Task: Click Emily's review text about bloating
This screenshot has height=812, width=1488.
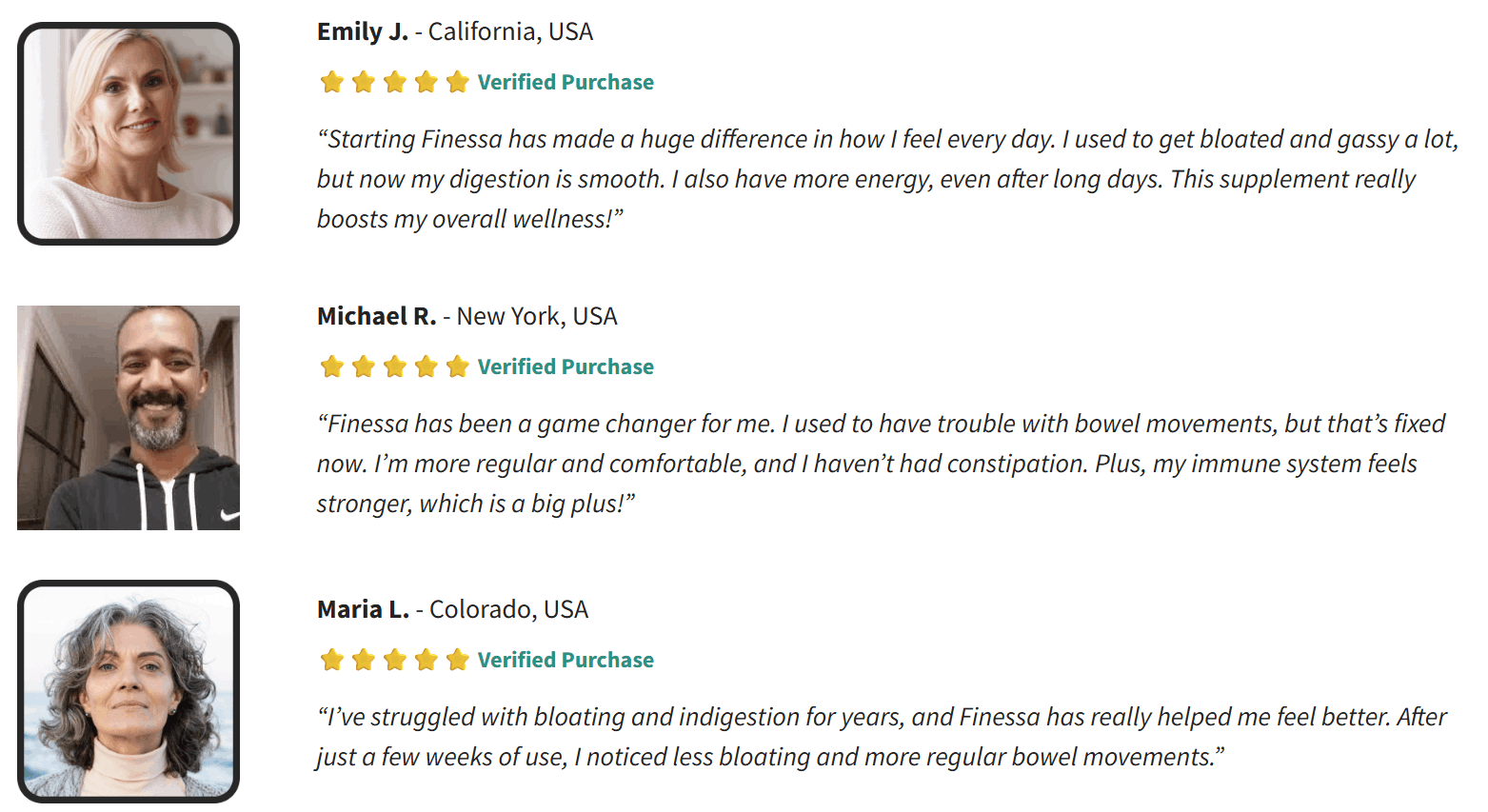Action: tap(887, 179)
